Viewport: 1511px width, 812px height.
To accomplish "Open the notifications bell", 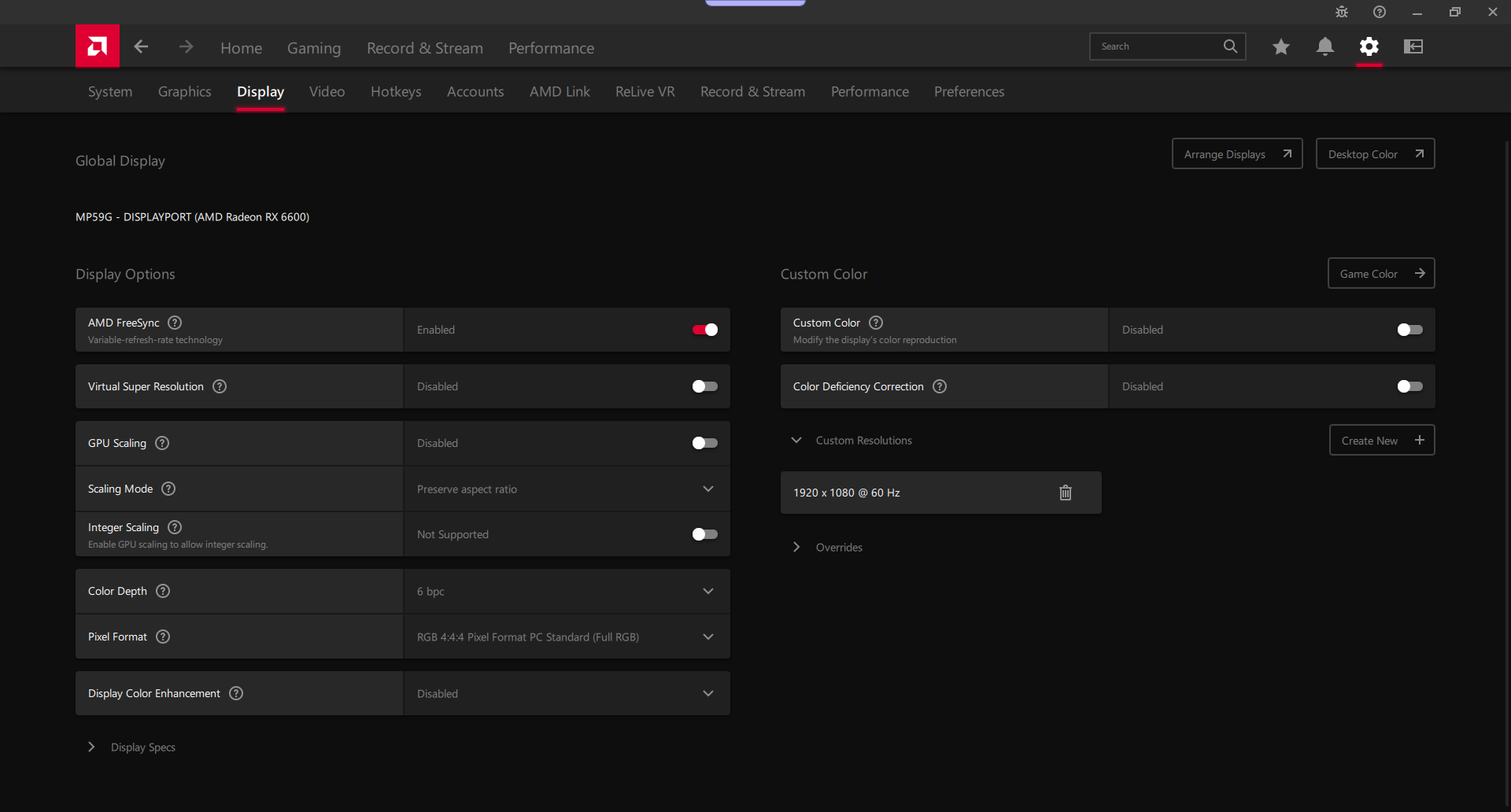I will coord(1325,47).
